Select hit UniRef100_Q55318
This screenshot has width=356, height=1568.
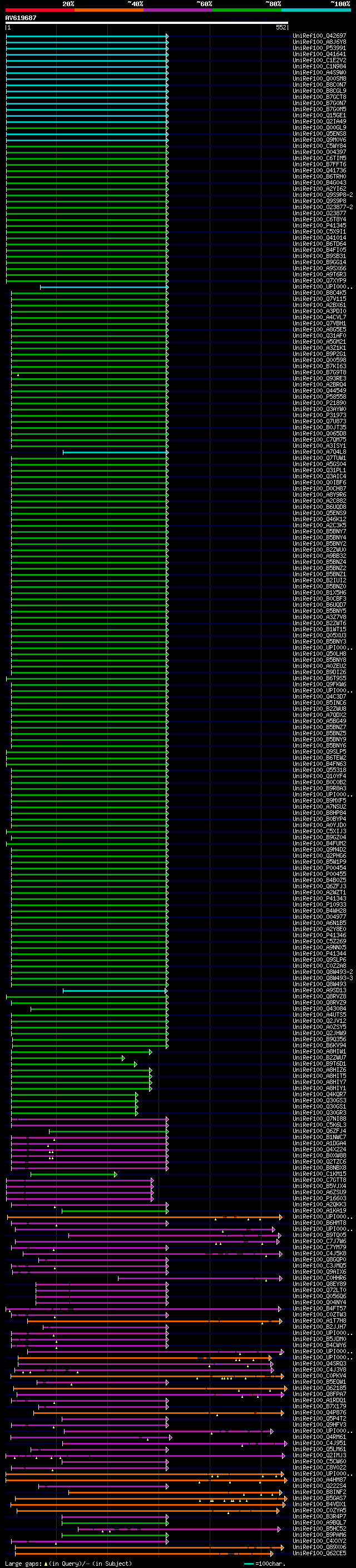coord(319,770)
